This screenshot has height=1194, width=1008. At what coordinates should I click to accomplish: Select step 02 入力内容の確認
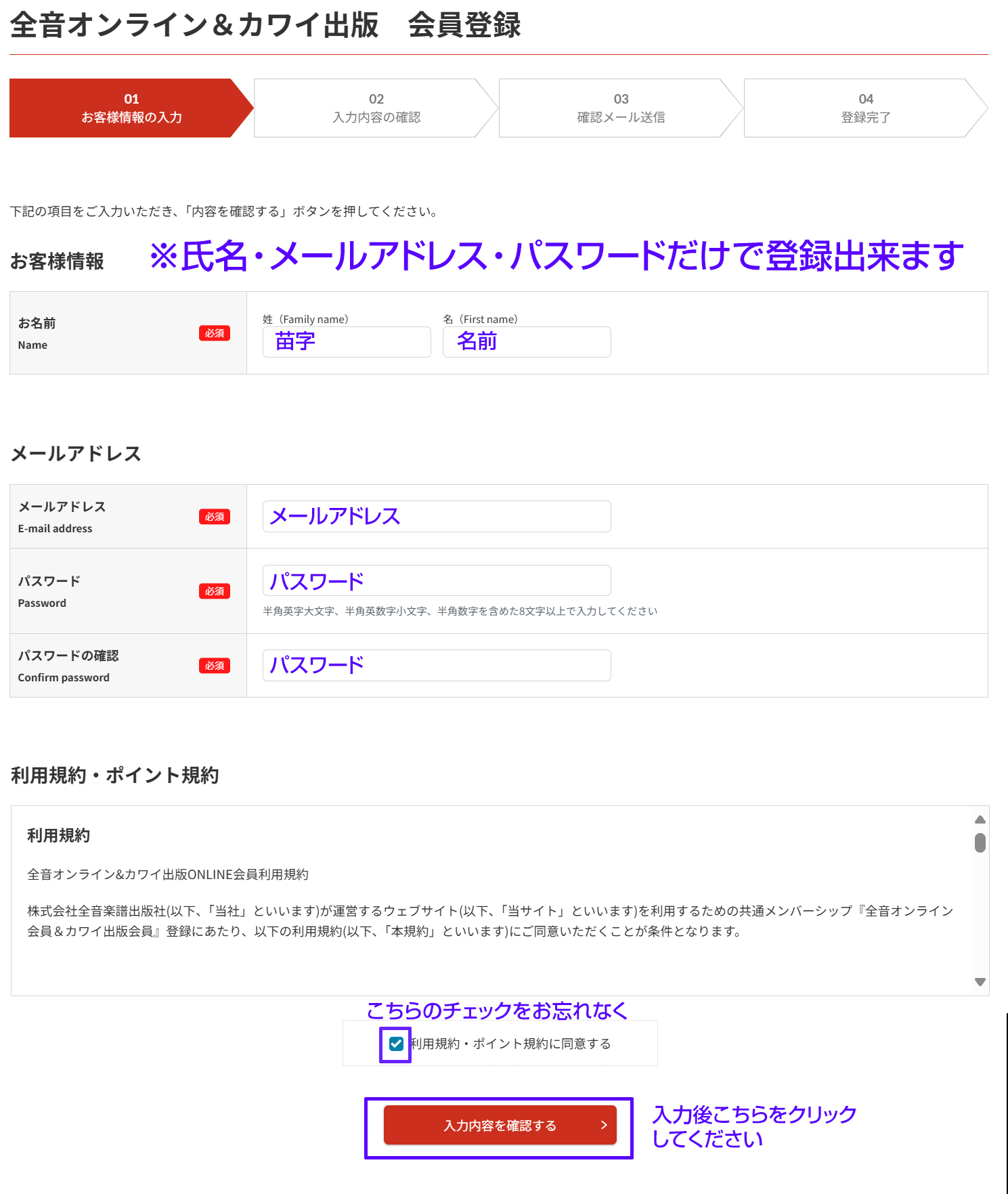pos(376,108)
